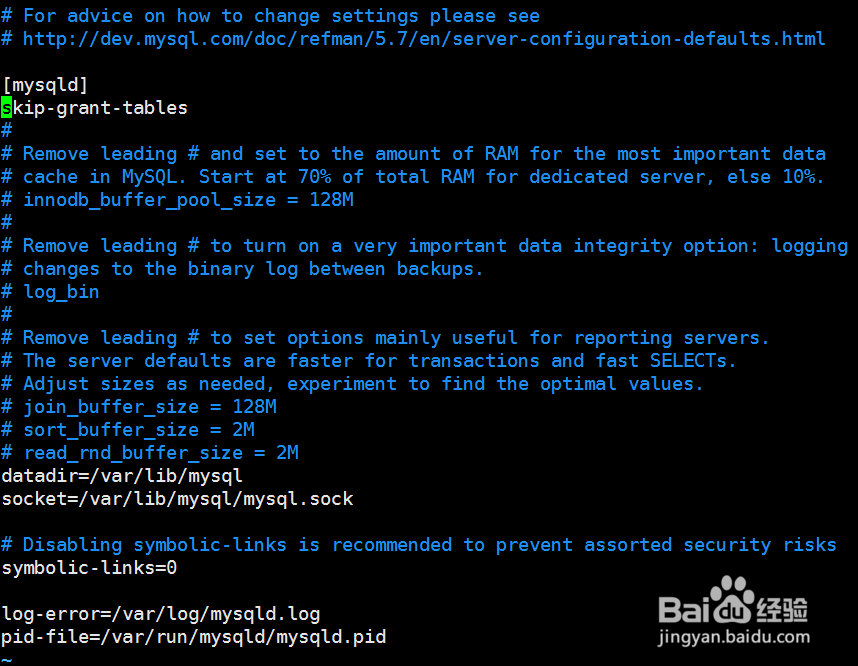Click the join_buffer_size = 128M line
The width and height of the screenshot is (858, 666).
tap(149, 407)
